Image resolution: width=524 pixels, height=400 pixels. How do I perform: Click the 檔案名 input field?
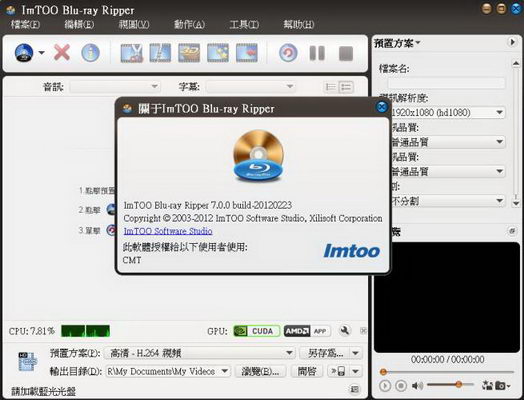[x=446, y=83]
